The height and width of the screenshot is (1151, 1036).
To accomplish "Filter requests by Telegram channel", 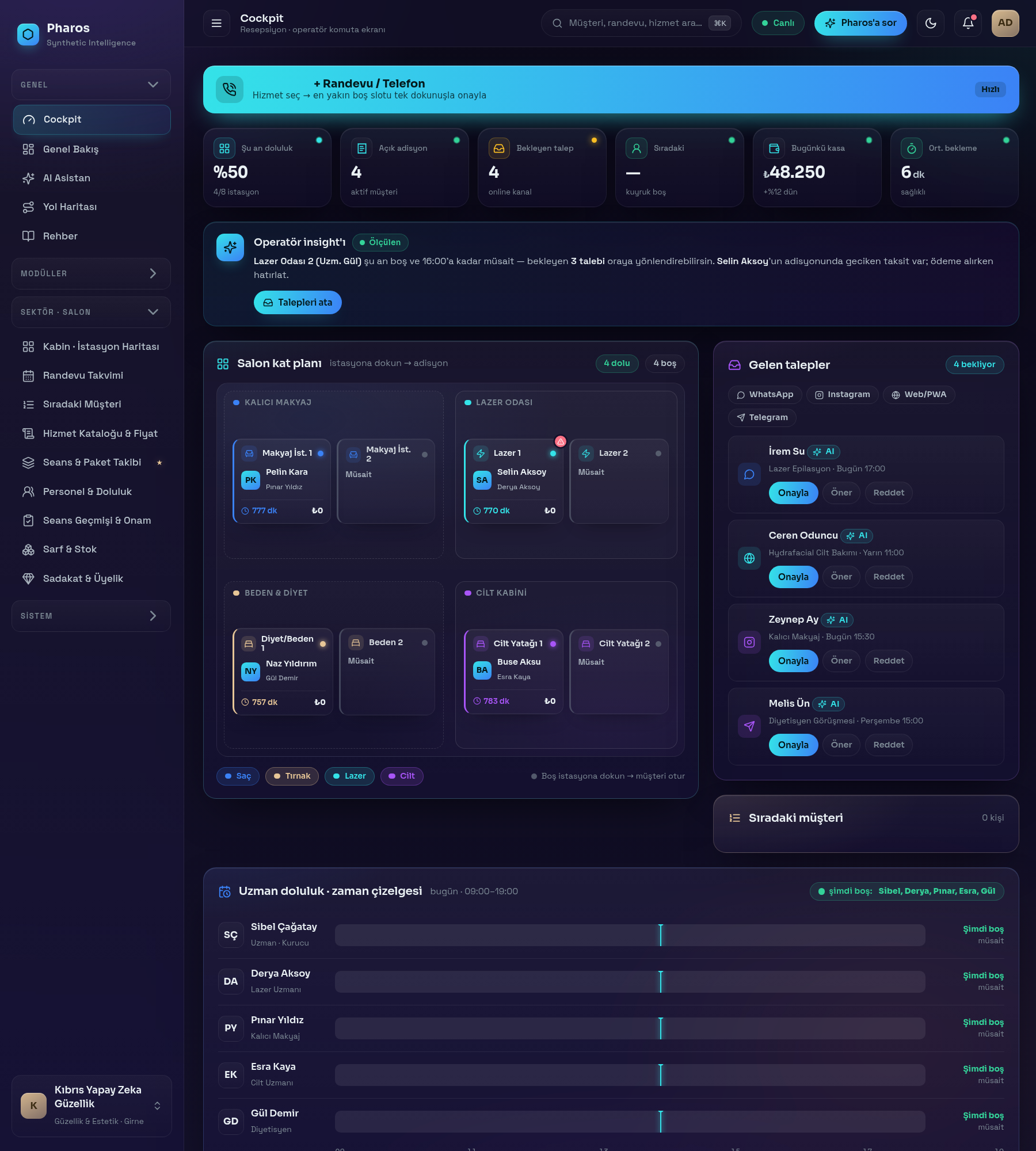I will pos(763,417).
